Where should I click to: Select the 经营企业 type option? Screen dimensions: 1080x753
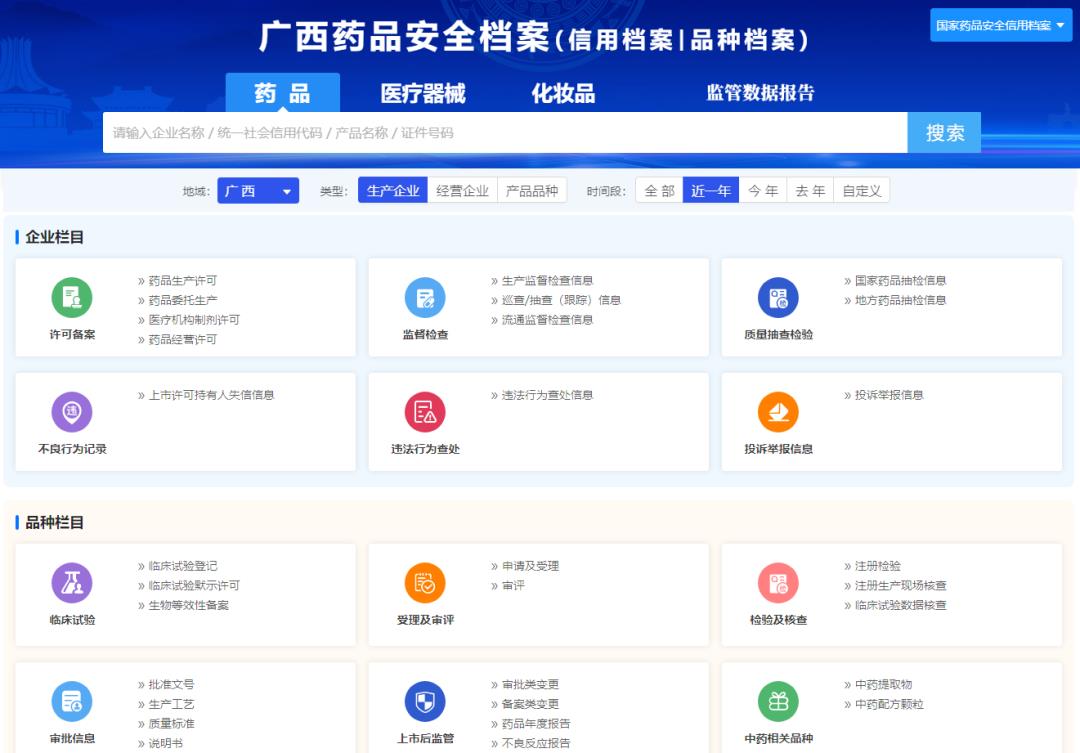[462, 191]
